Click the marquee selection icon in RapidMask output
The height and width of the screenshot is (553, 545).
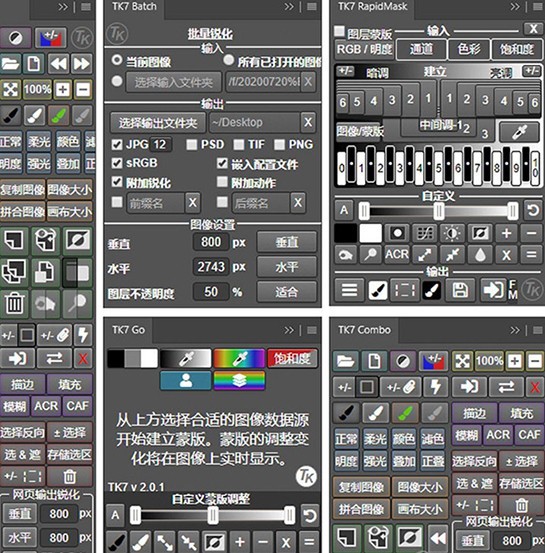click(x=405, y=290)
